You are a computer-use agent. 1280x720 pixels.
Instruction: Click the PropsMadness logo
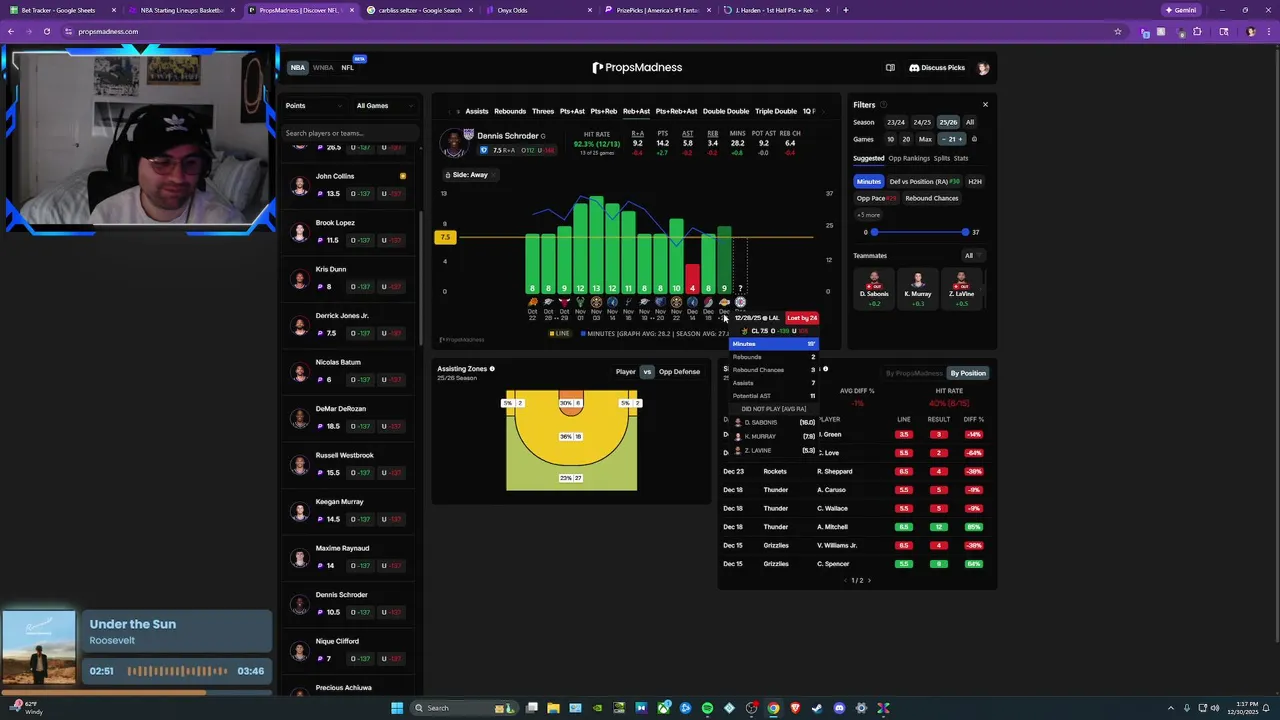[x=637, y=68]
